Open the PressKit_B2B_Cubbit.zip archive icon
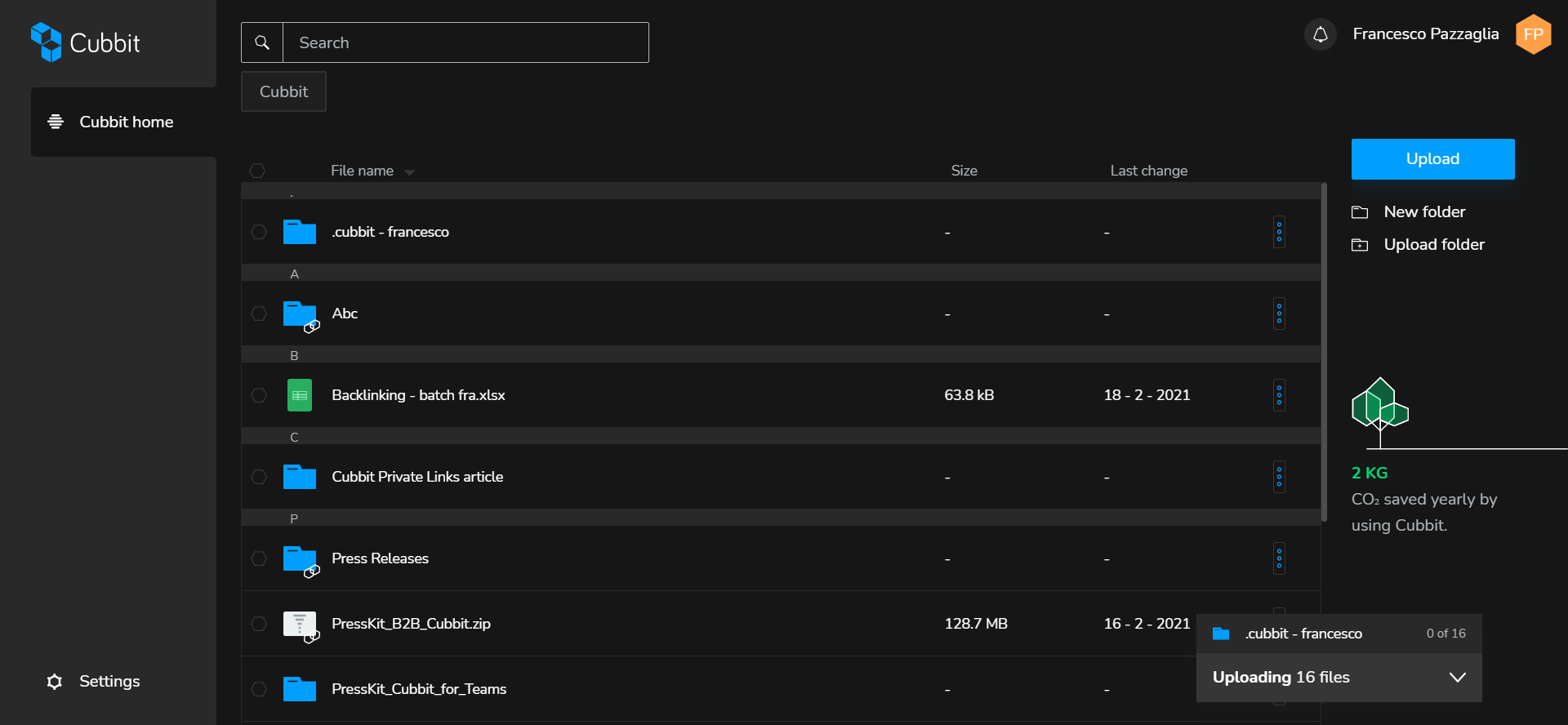Screen dimensions: 1568x725 [x=300, y=625]
